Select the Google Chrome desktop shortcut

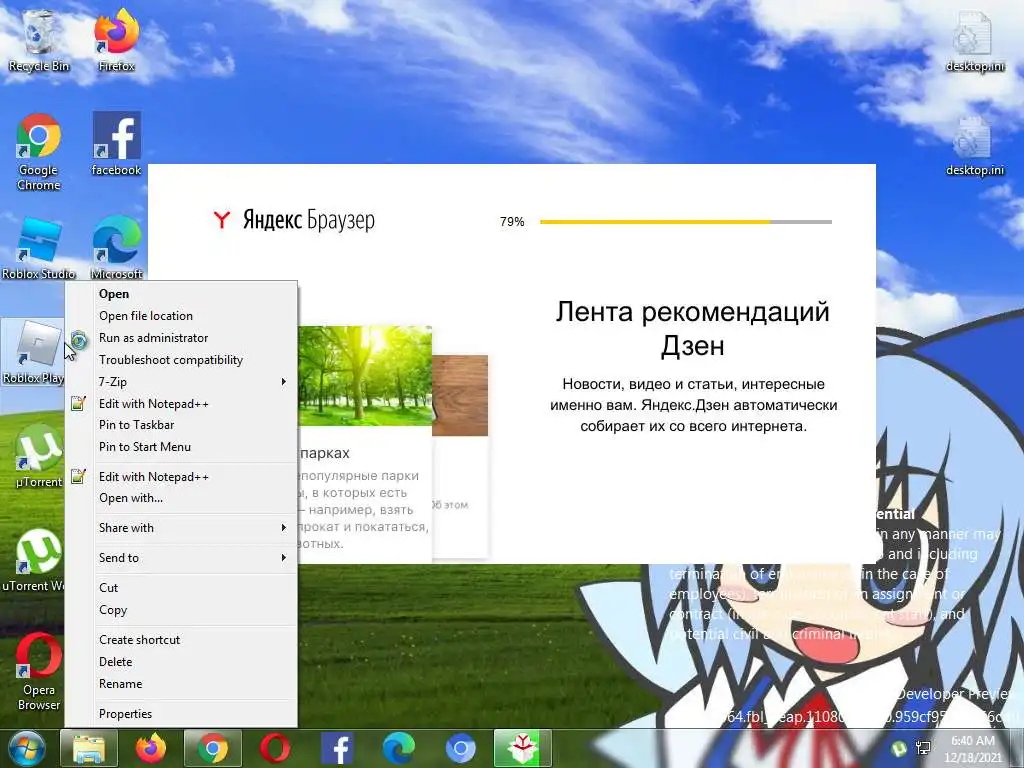(x=39, y=152)
